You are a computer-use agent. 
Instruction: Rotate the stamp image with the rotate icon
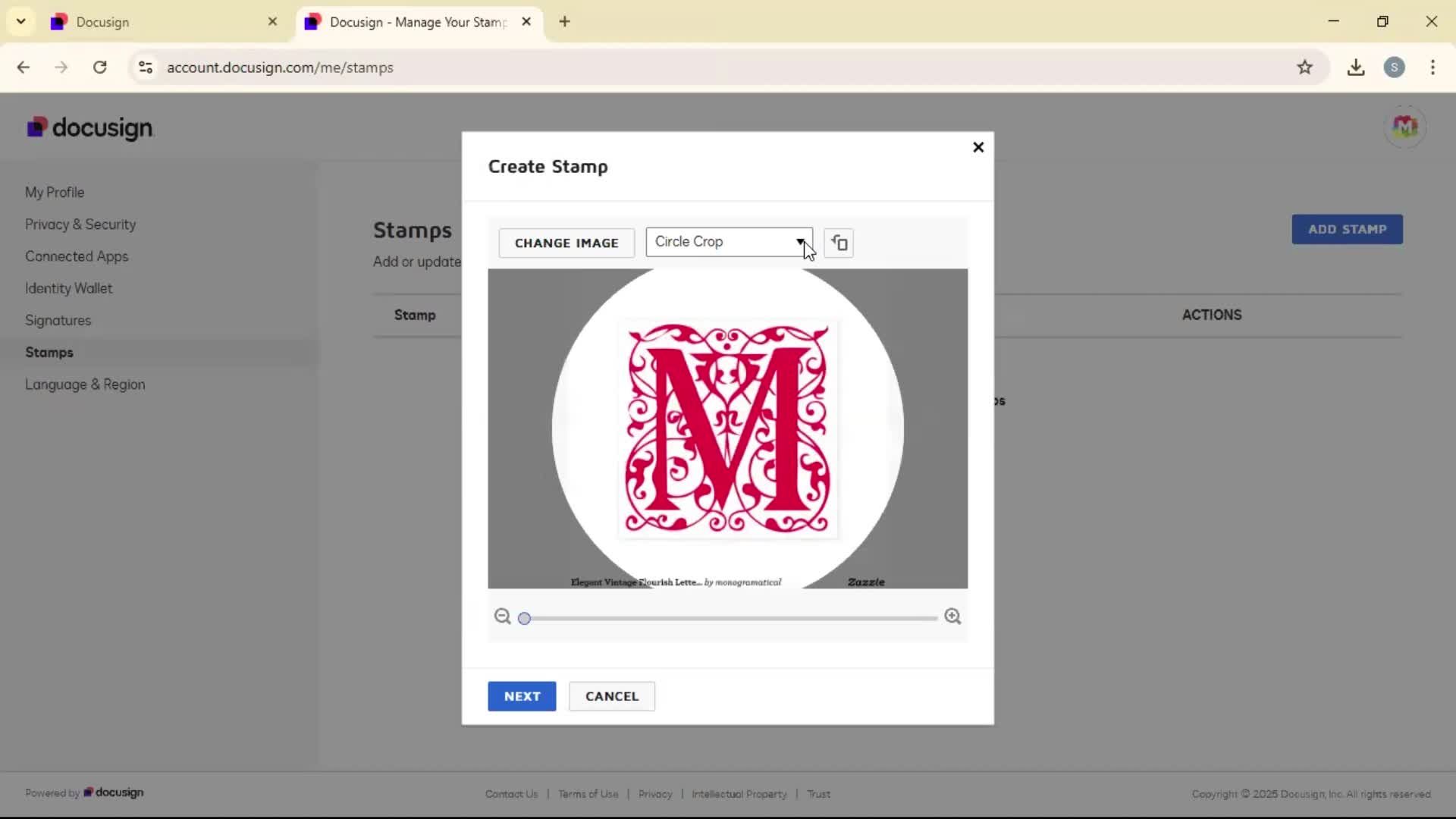[839, 243]
